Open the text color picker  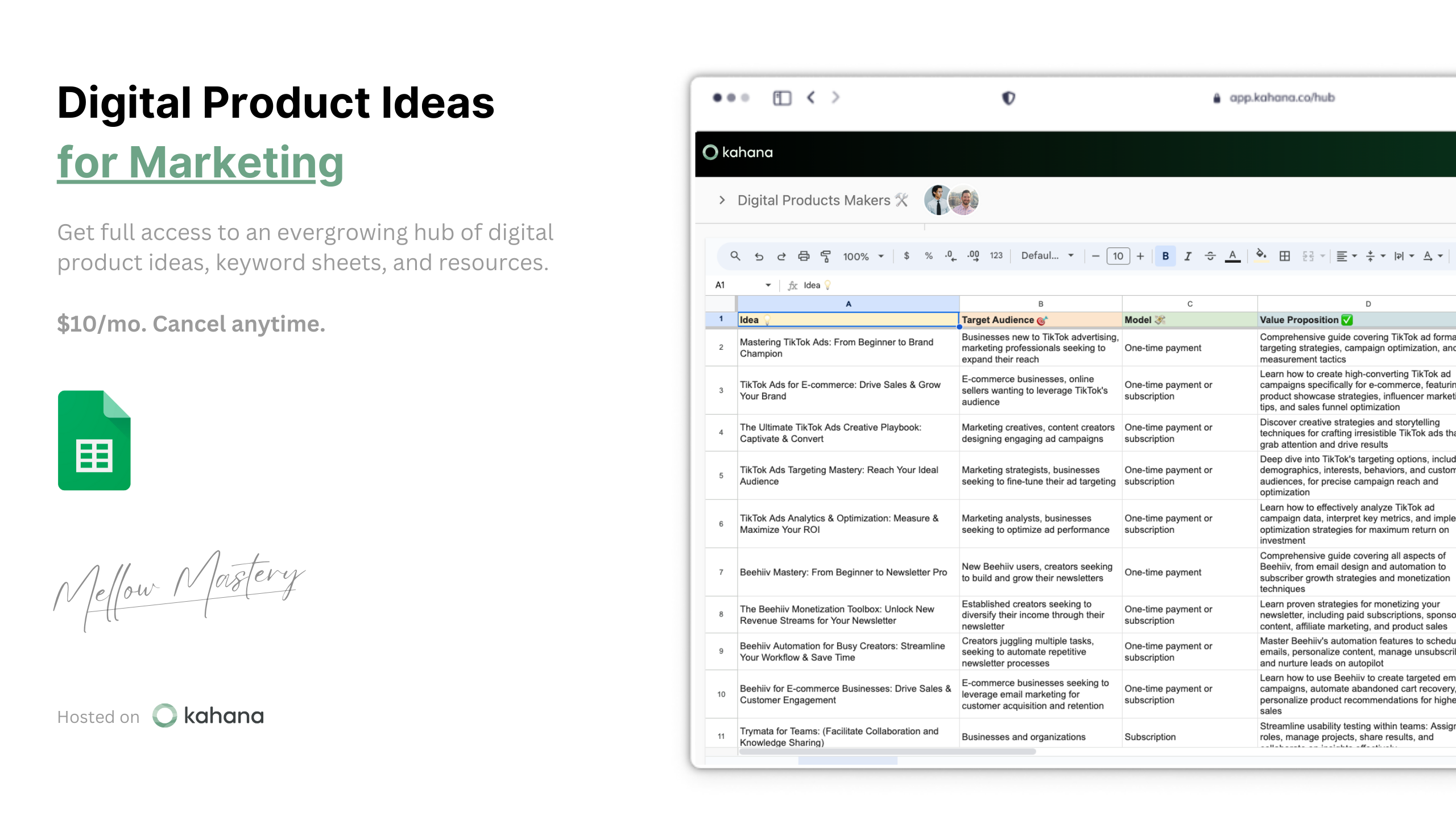1232,256
